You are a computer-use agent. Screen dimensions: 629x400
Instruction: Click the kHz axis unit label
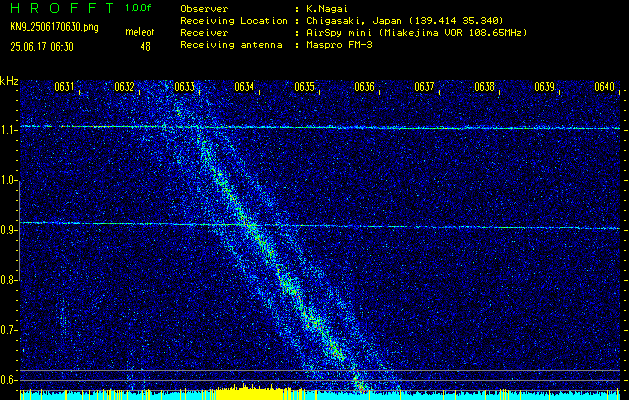(9, 81)
